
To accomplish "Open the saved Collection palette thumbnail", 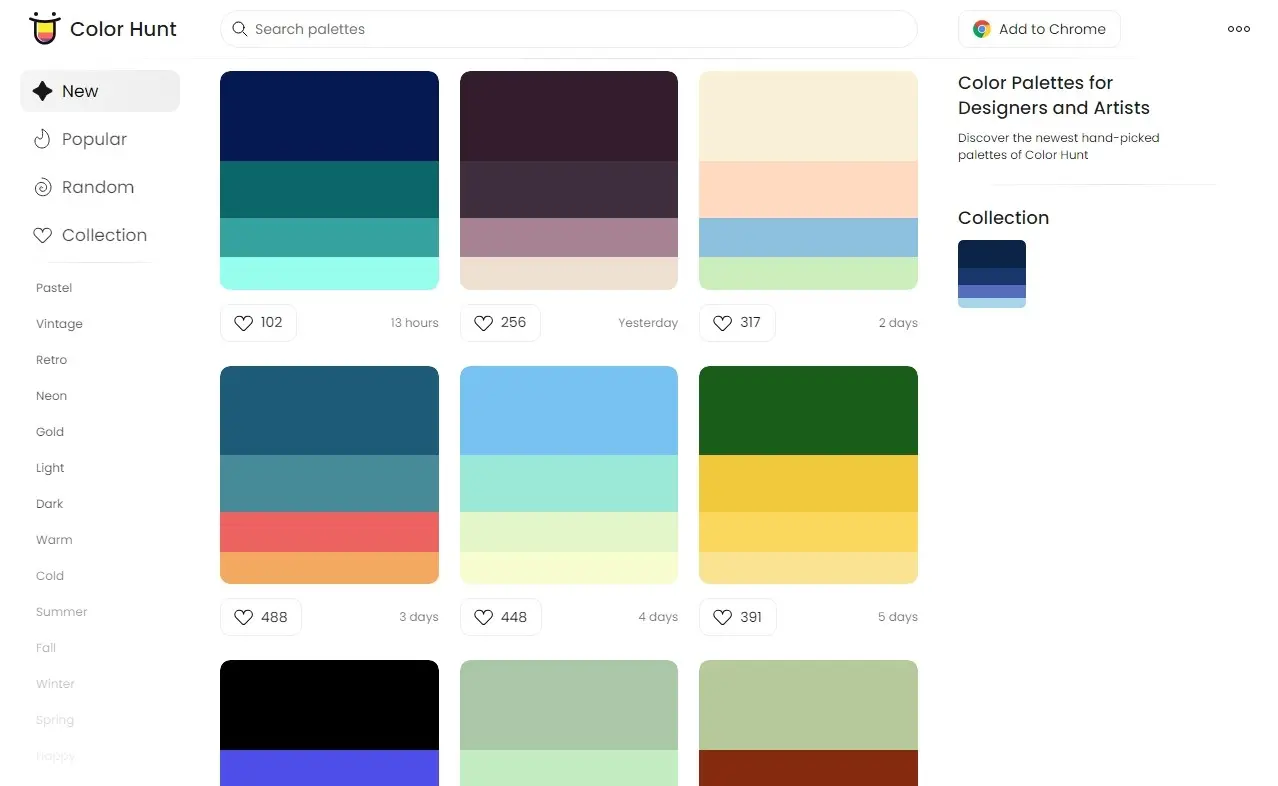I will (992, 274).
